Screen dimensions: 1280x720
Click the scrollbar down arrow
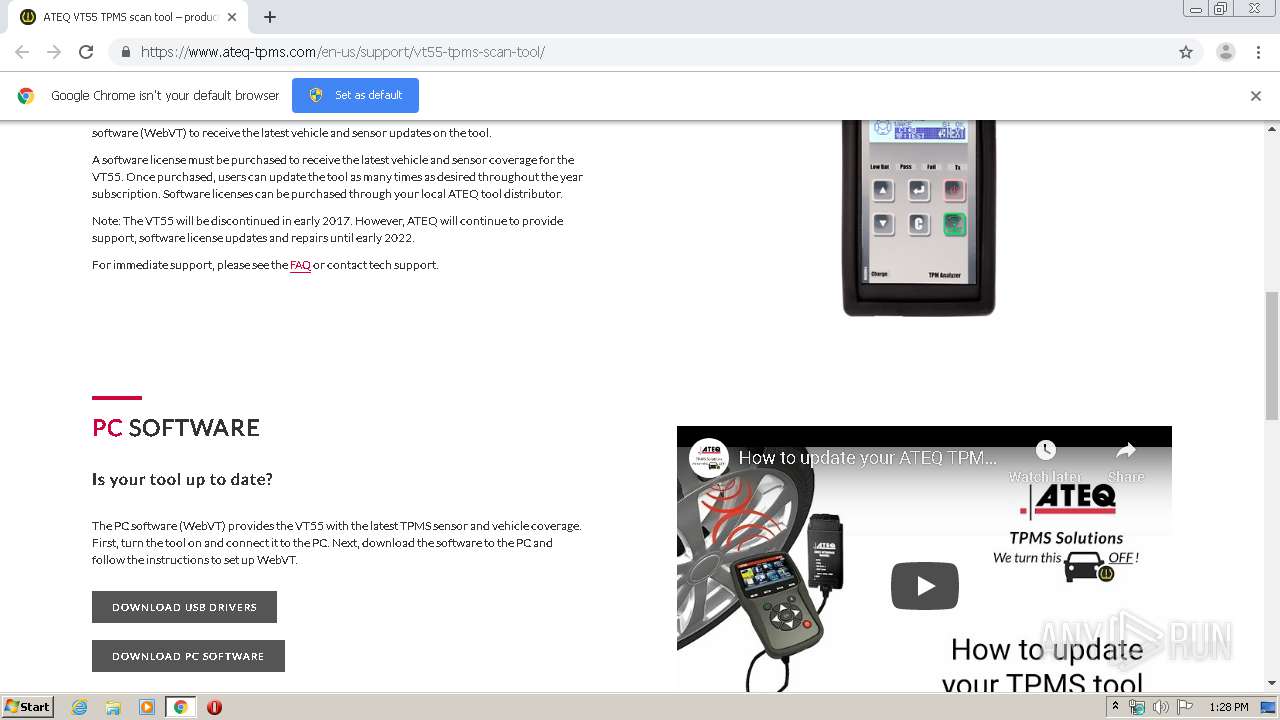click(x=1272, y=683)
